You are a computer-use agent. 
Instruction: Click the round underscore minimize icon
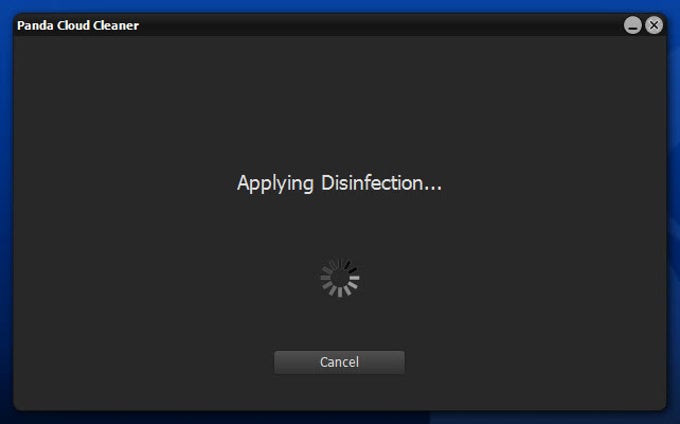(x=633, y=25)
